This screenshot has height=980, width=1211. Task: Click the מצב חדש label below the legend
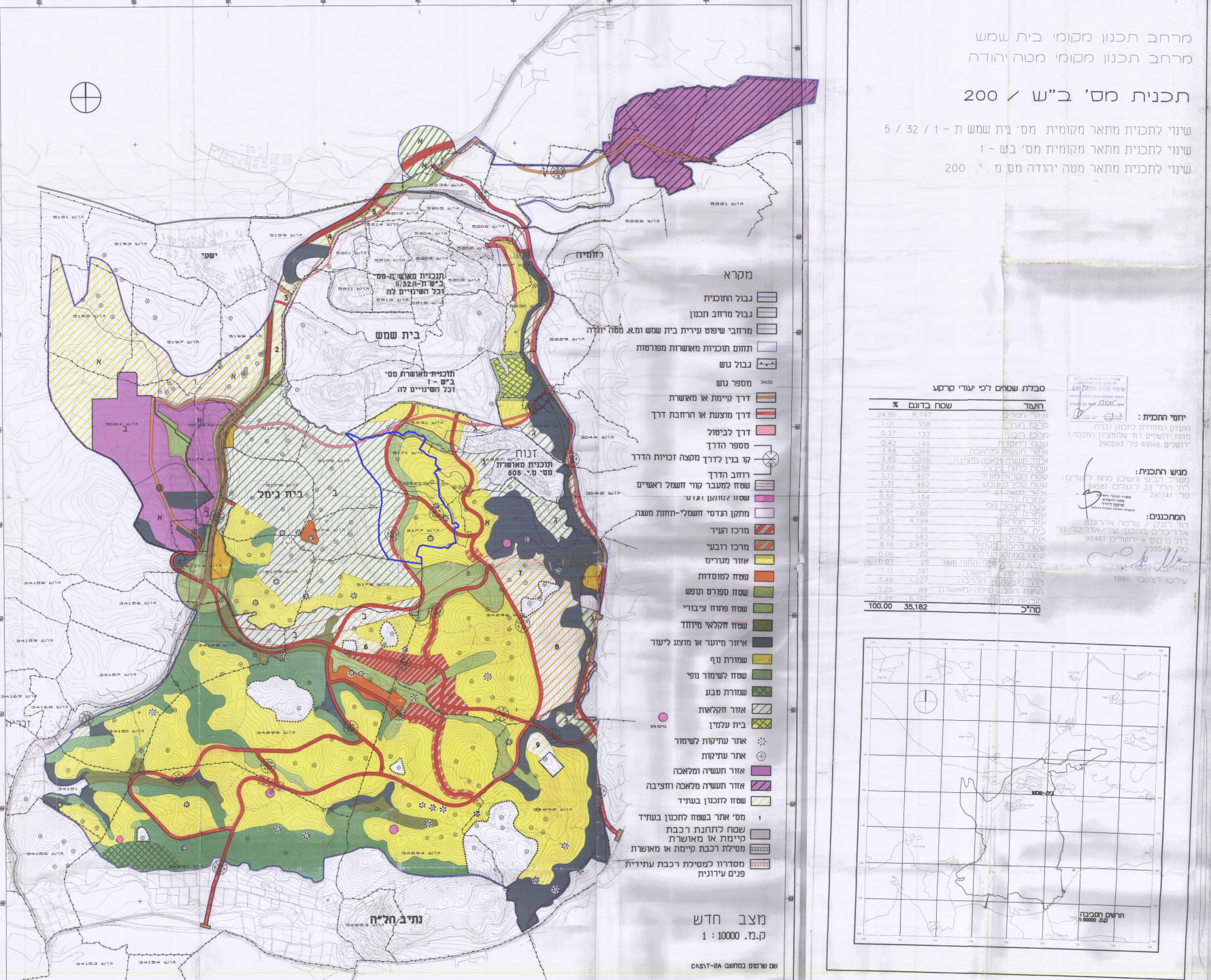729,920
